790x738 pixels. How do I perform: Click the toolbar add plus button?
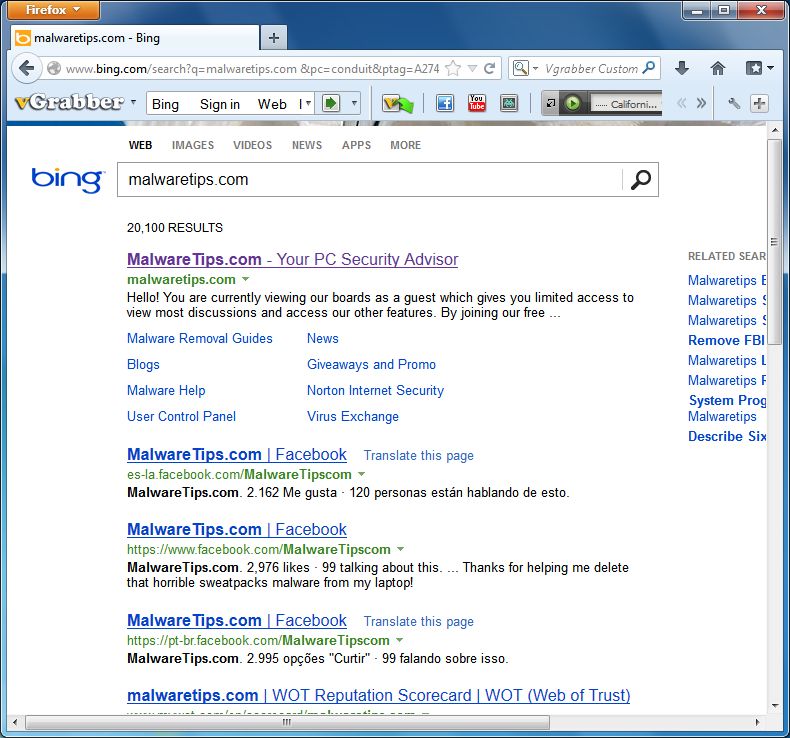759,104
